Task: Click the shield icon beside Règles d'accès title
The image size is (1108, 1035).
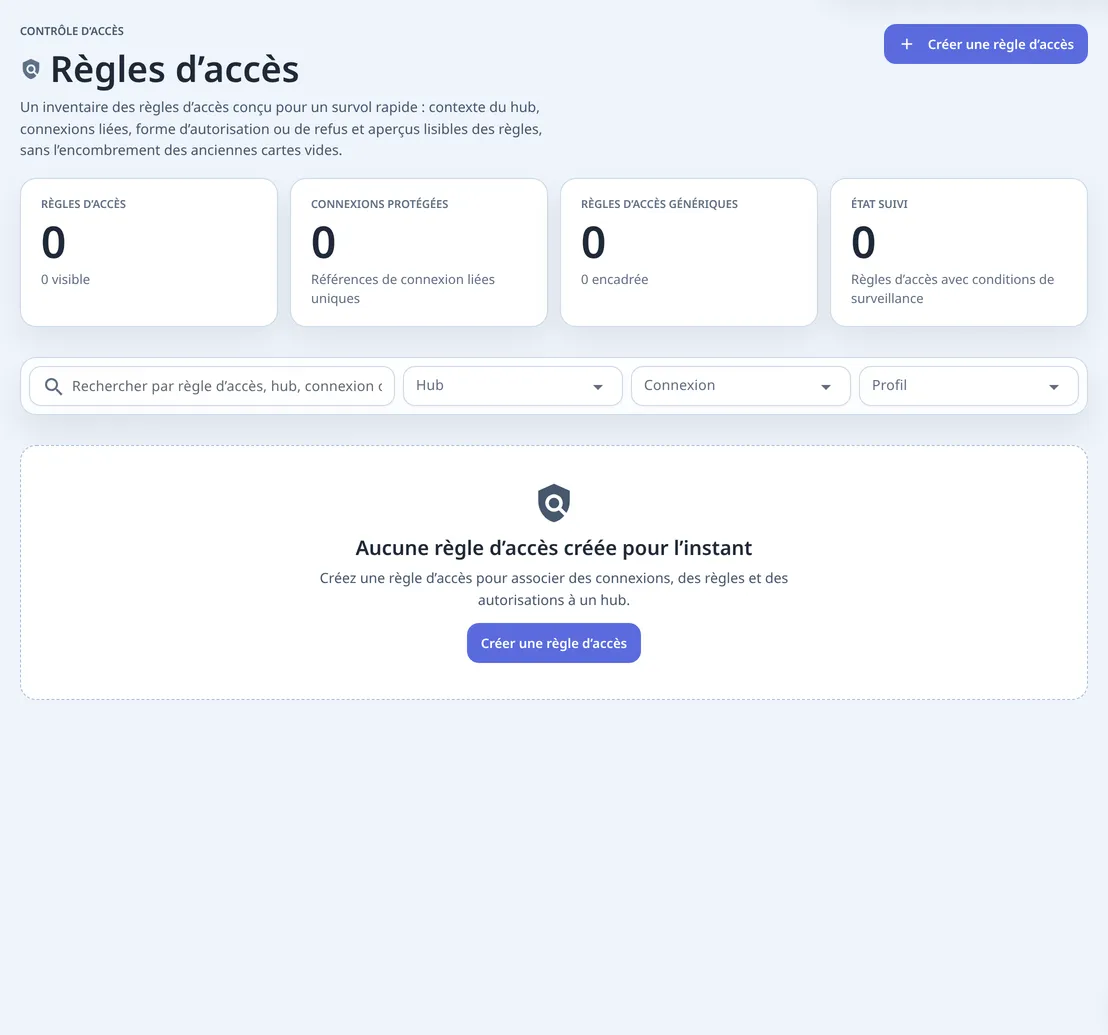Action: click(31, 69)
